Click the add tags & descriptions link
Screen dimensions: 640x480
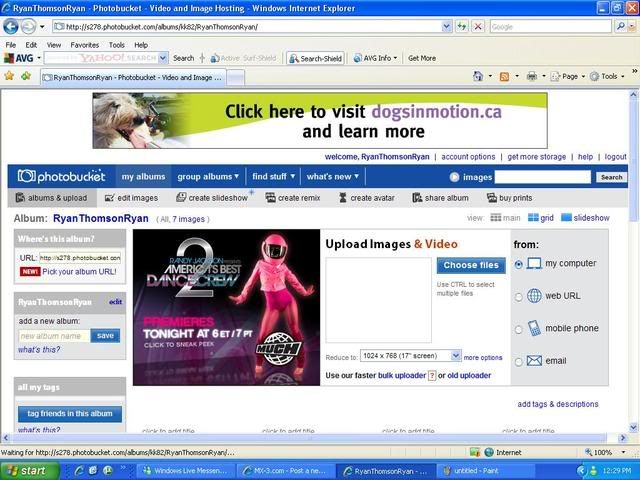tap(558, 404)
